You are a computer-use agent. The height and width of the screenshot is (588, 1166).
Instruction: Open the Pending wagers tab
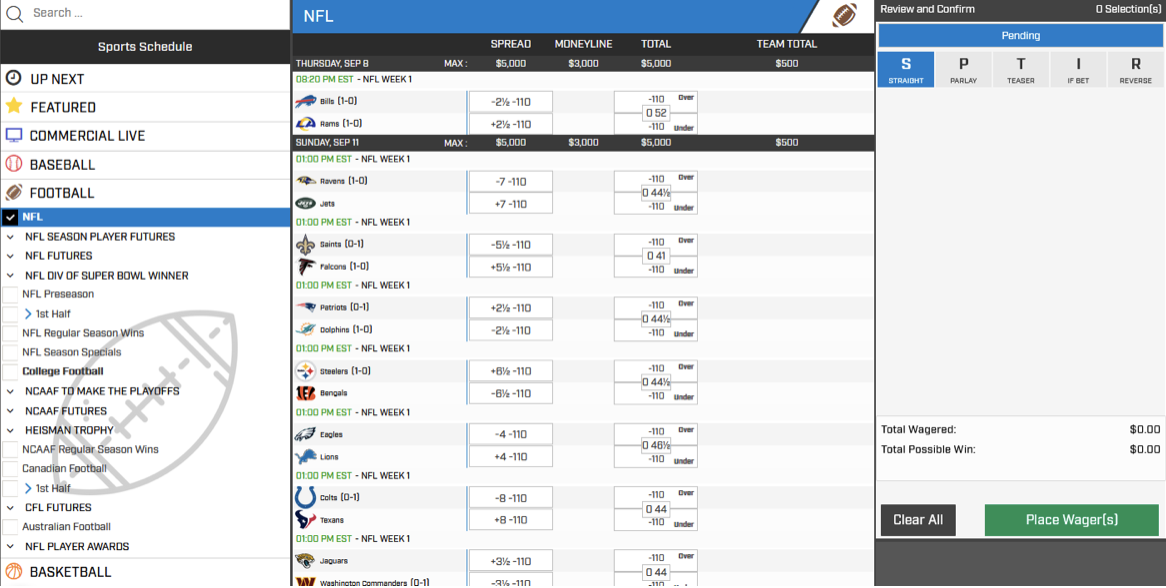pyautogui.click(x=1020, y=36)
